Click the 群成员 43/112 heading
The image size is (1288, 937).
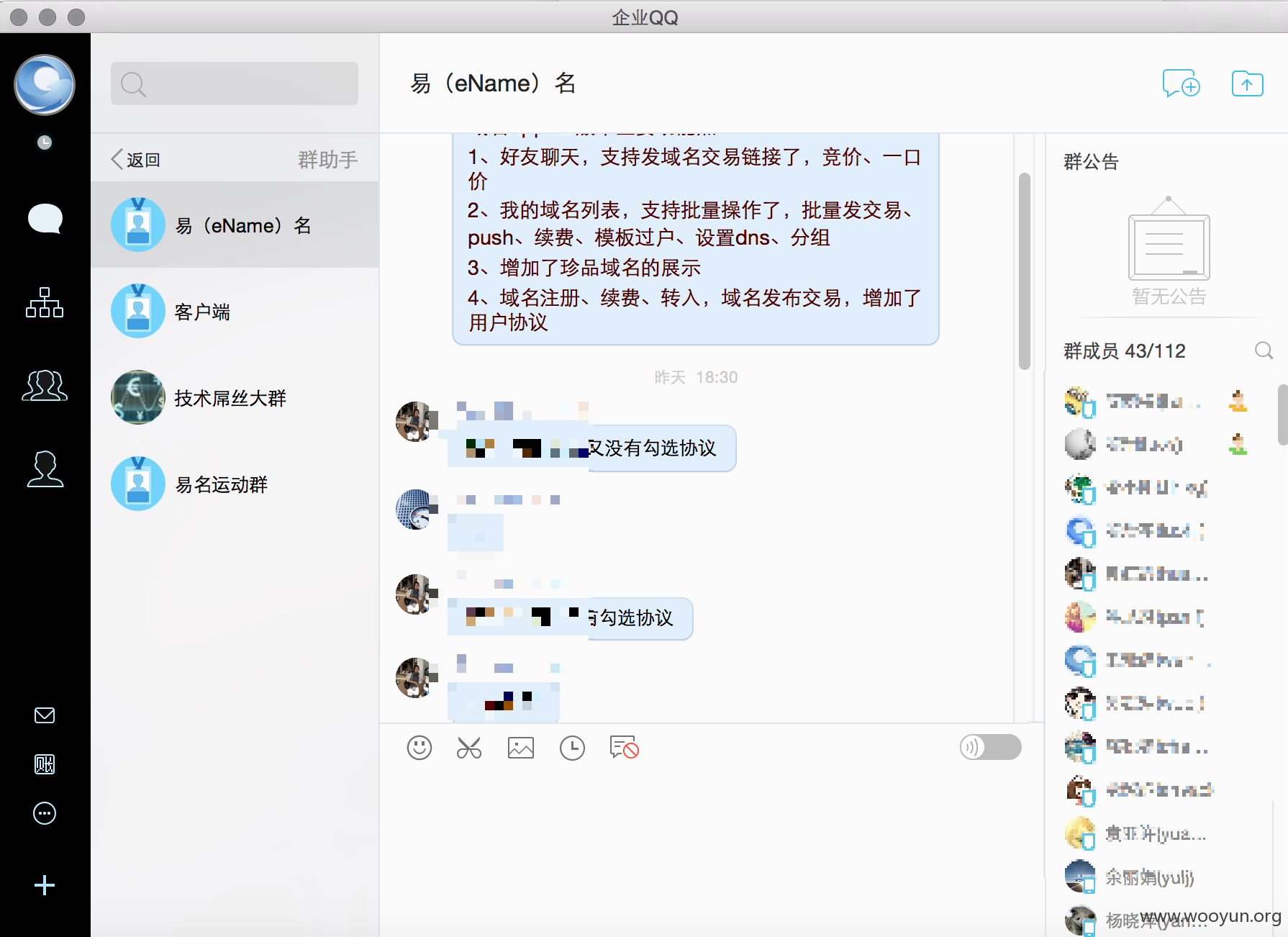click(1125, 351)
